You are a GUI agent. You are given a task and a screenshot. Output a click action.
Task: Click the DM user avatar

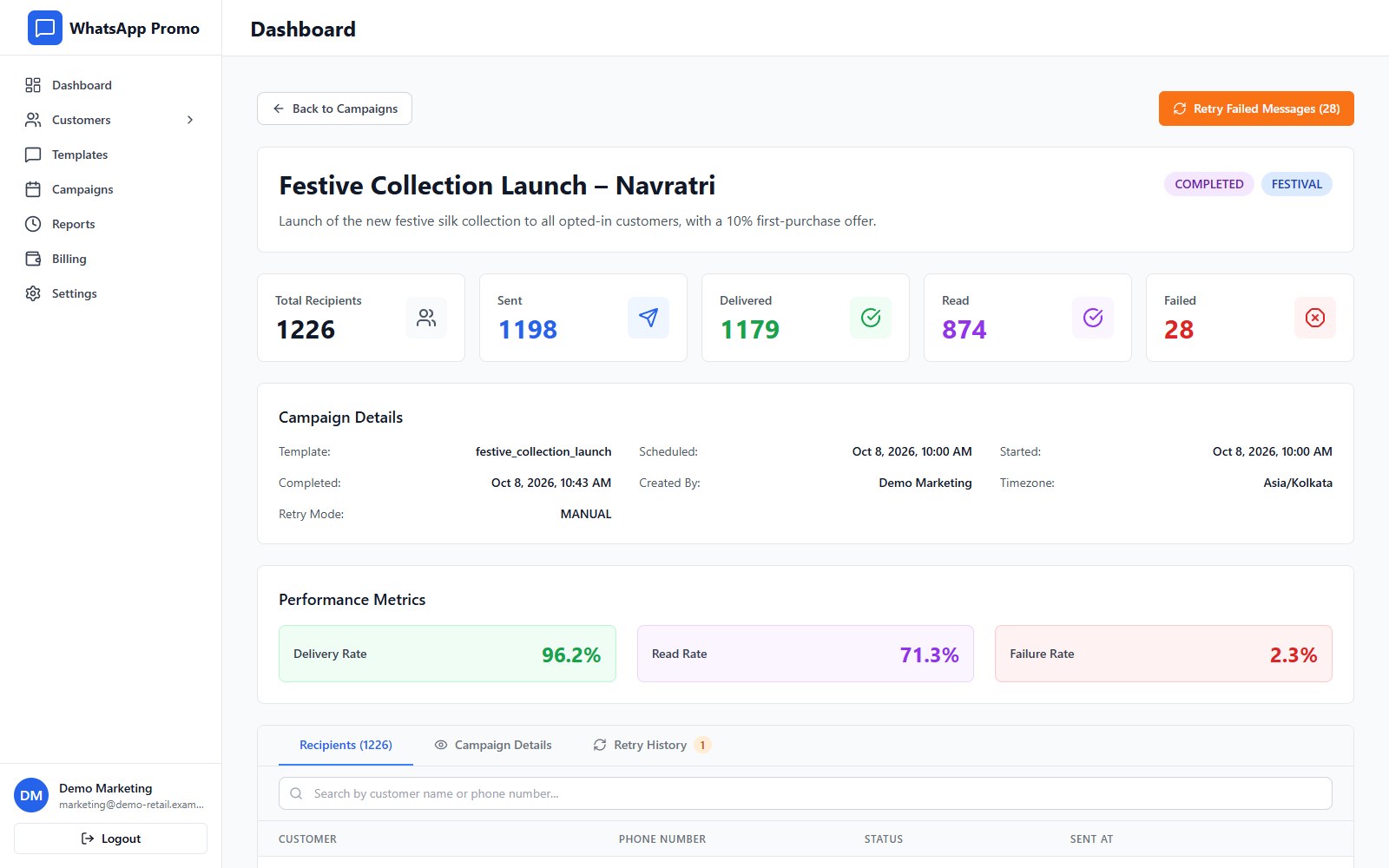(31, 795)
